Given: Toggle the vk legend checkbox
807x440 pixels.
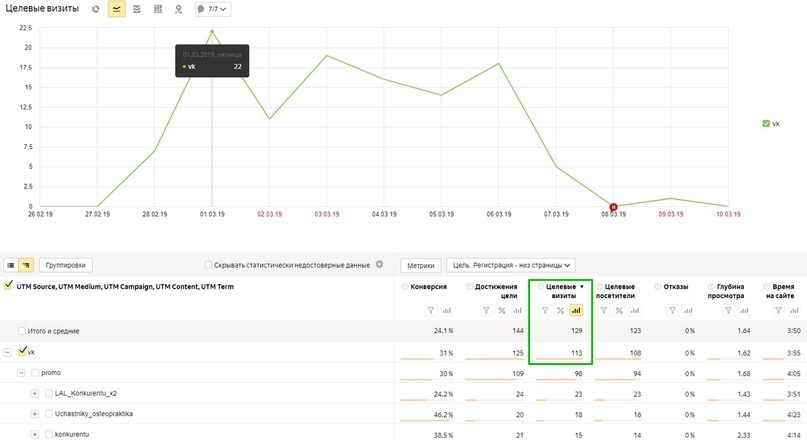Looking at the screenshot, I should point(766,124).
